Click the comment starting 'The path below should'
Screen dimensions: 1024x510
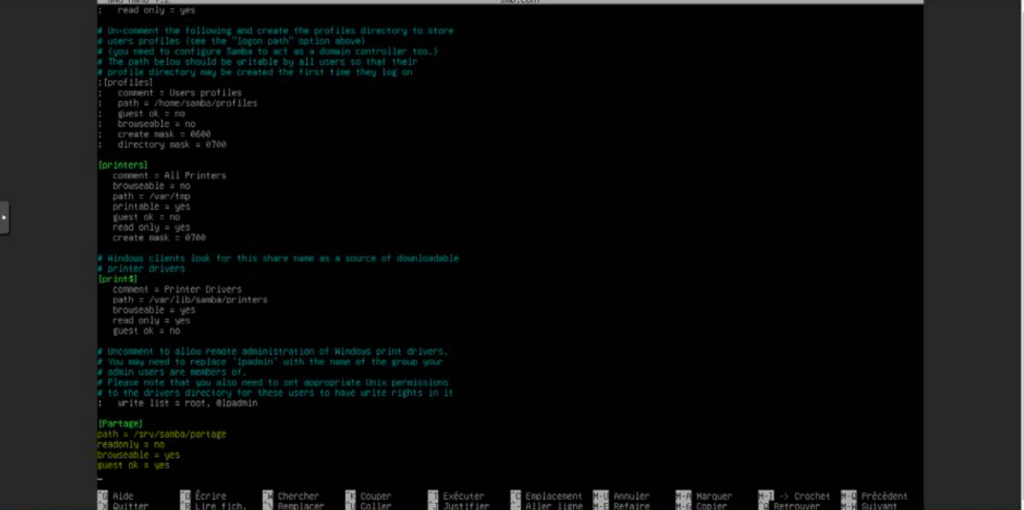257,62
